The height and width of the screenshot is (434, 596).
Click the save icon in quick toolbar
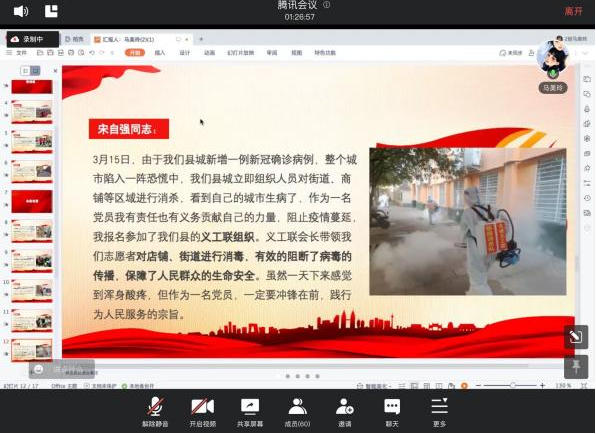coord(50,53)
